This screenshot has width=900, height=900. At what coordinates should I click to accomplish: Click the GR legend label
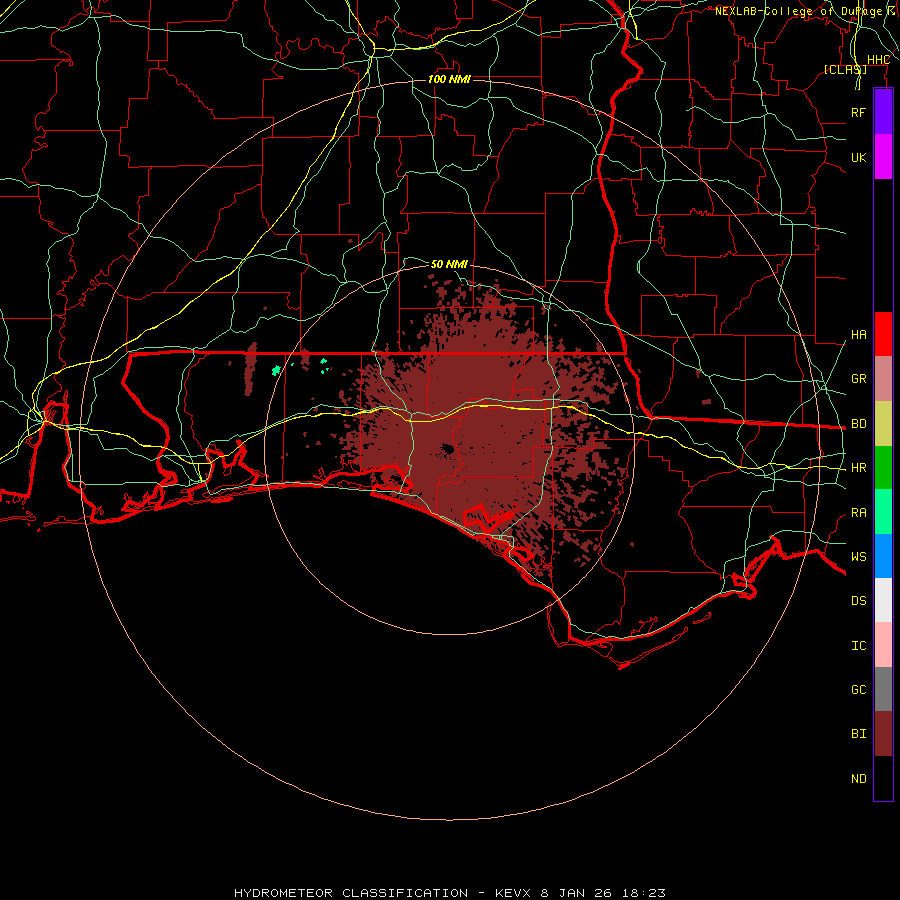click(x=859, y=379)
